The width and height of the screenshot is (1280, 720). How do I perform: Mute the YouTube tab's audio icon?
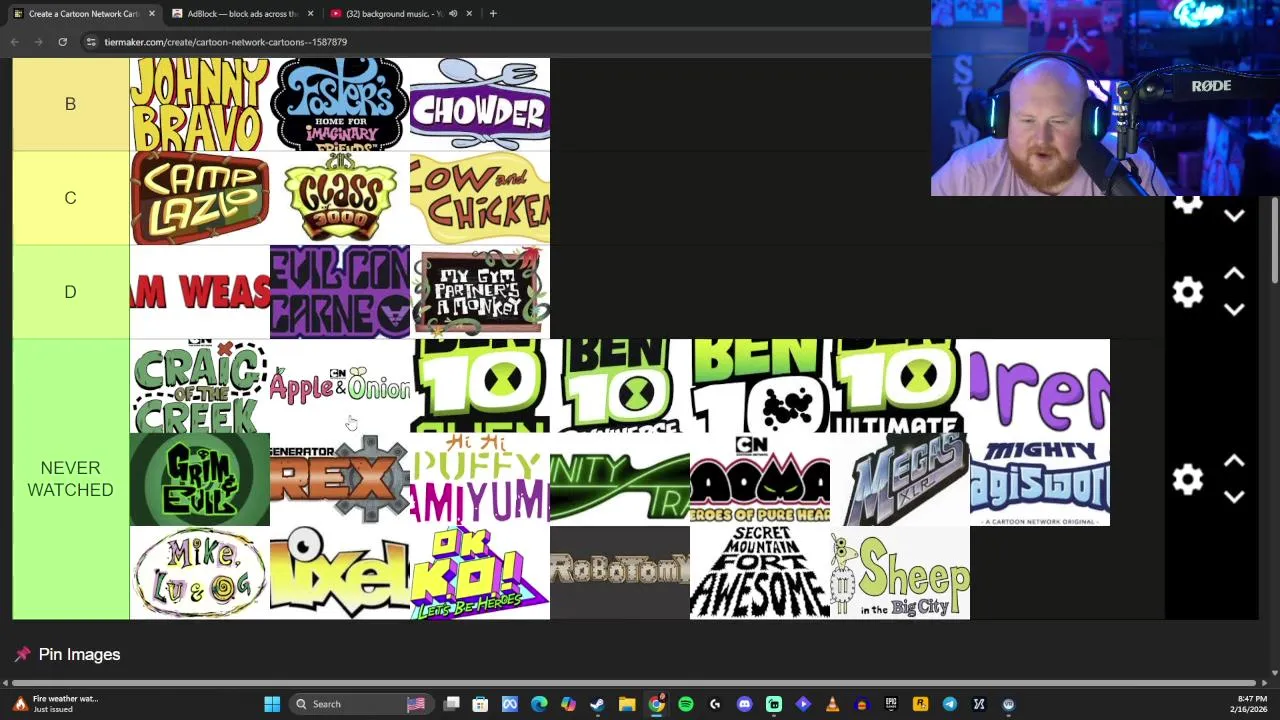[x=452, y=14]
